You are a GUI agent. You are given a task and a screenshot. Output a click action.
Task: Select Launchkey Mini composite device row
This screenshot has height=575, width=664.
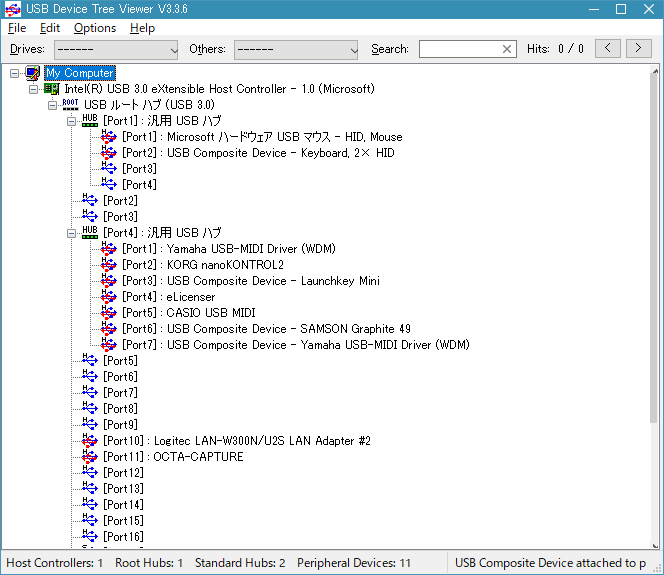tap(251, 281)
